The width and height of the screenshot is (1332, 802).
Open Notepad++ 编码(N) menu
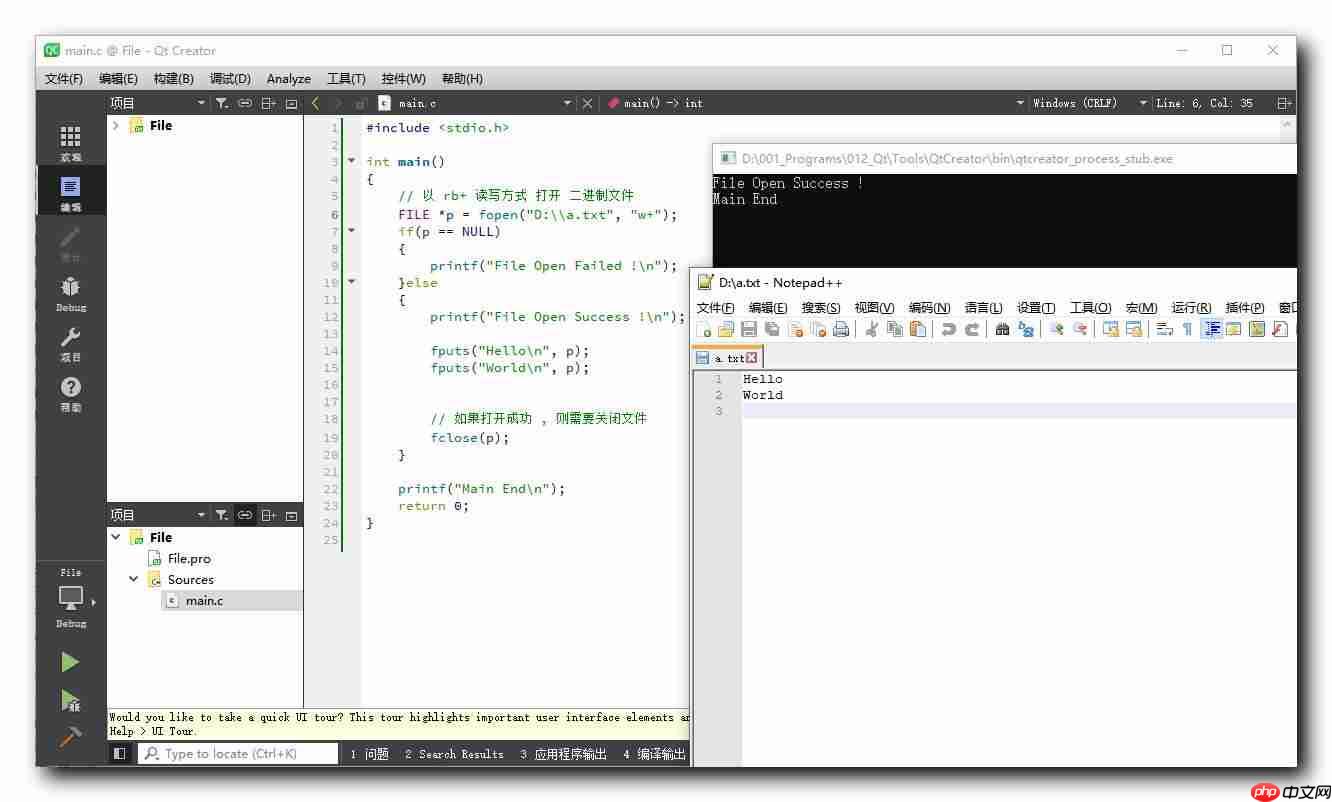[929, 307]
